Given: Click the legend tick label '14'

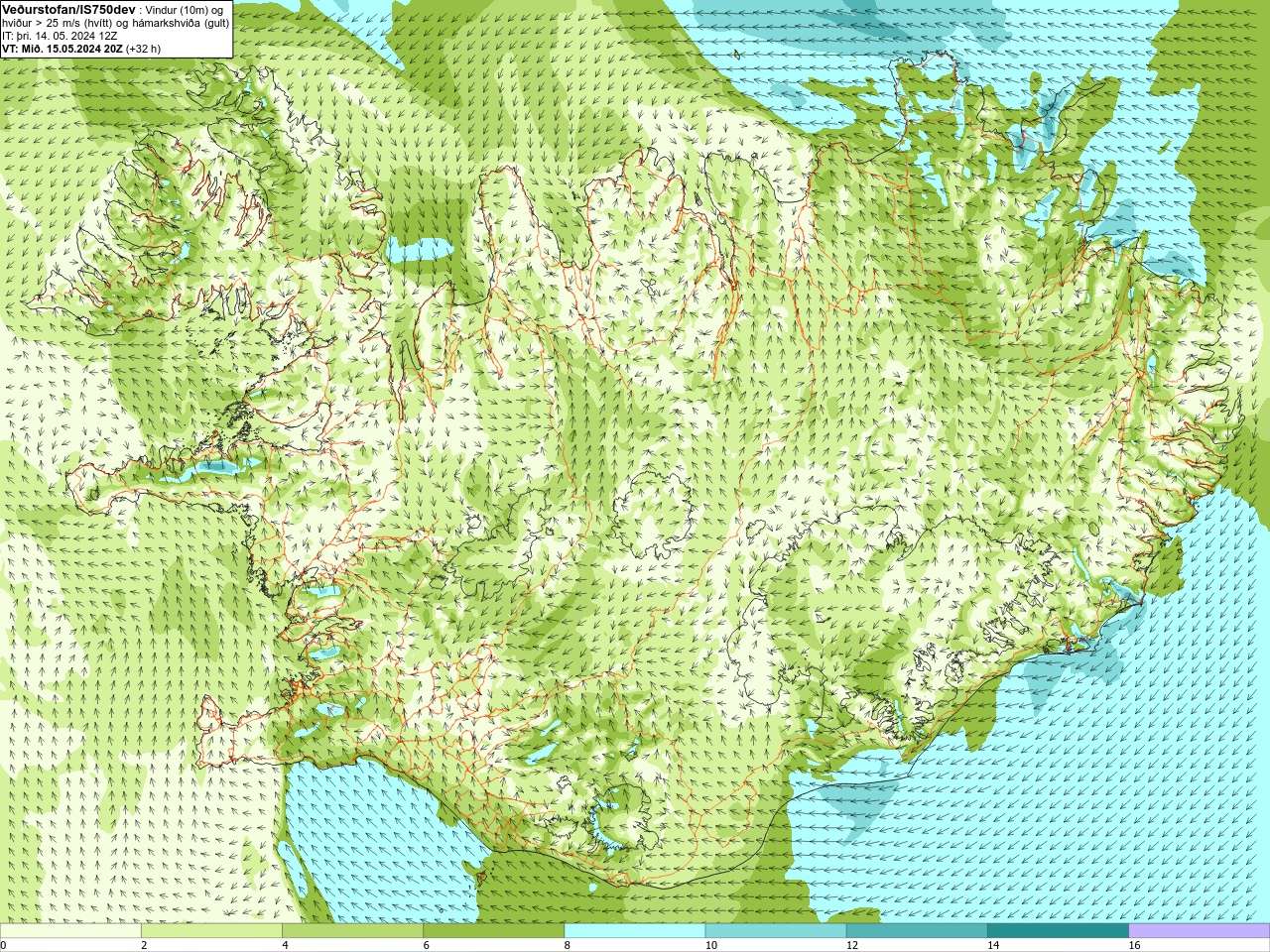Looking at the screenshot, I should (992, 945).
